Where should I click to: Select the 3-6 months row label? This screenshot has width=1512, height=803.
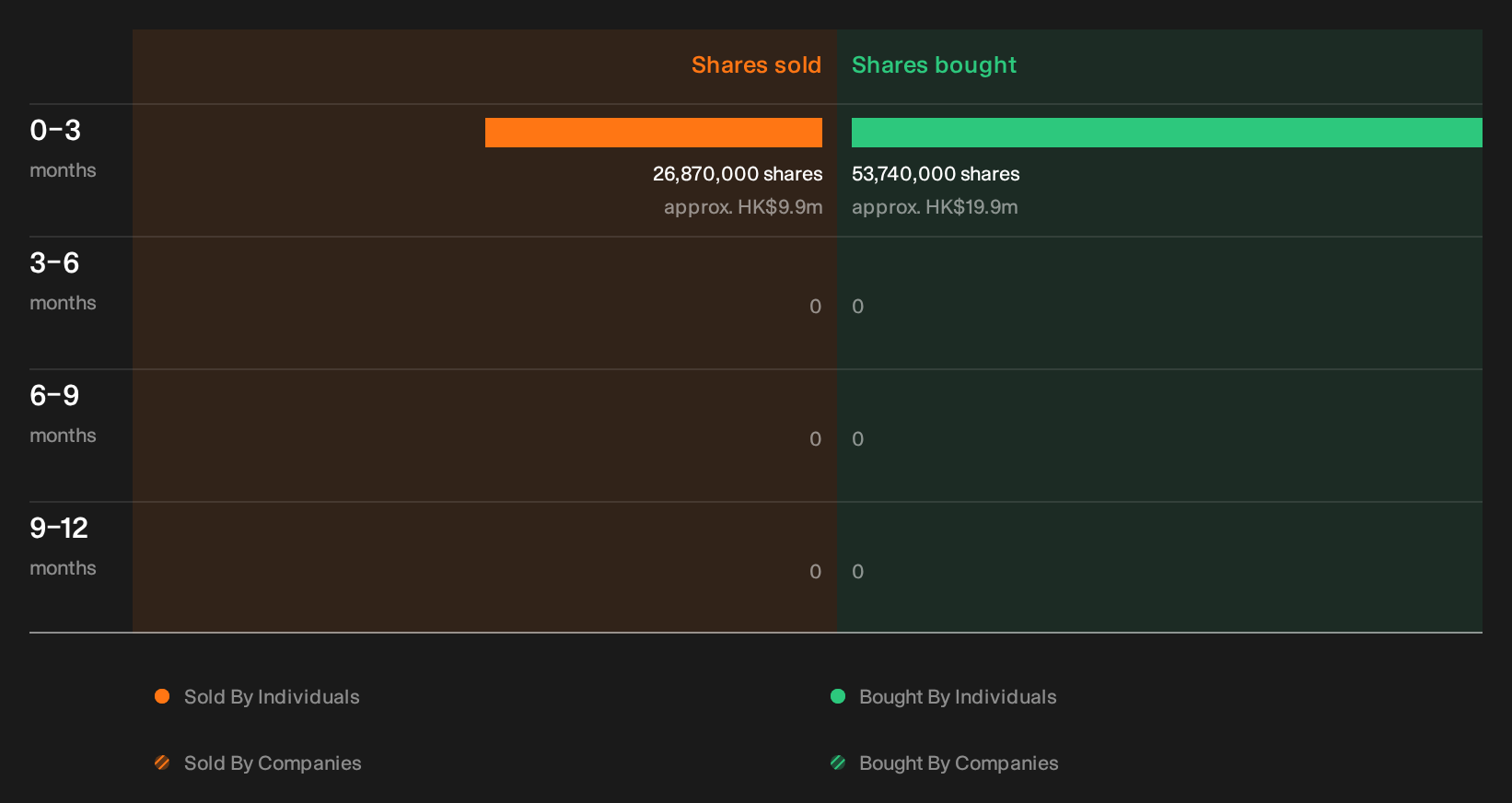tap(63, 281)
